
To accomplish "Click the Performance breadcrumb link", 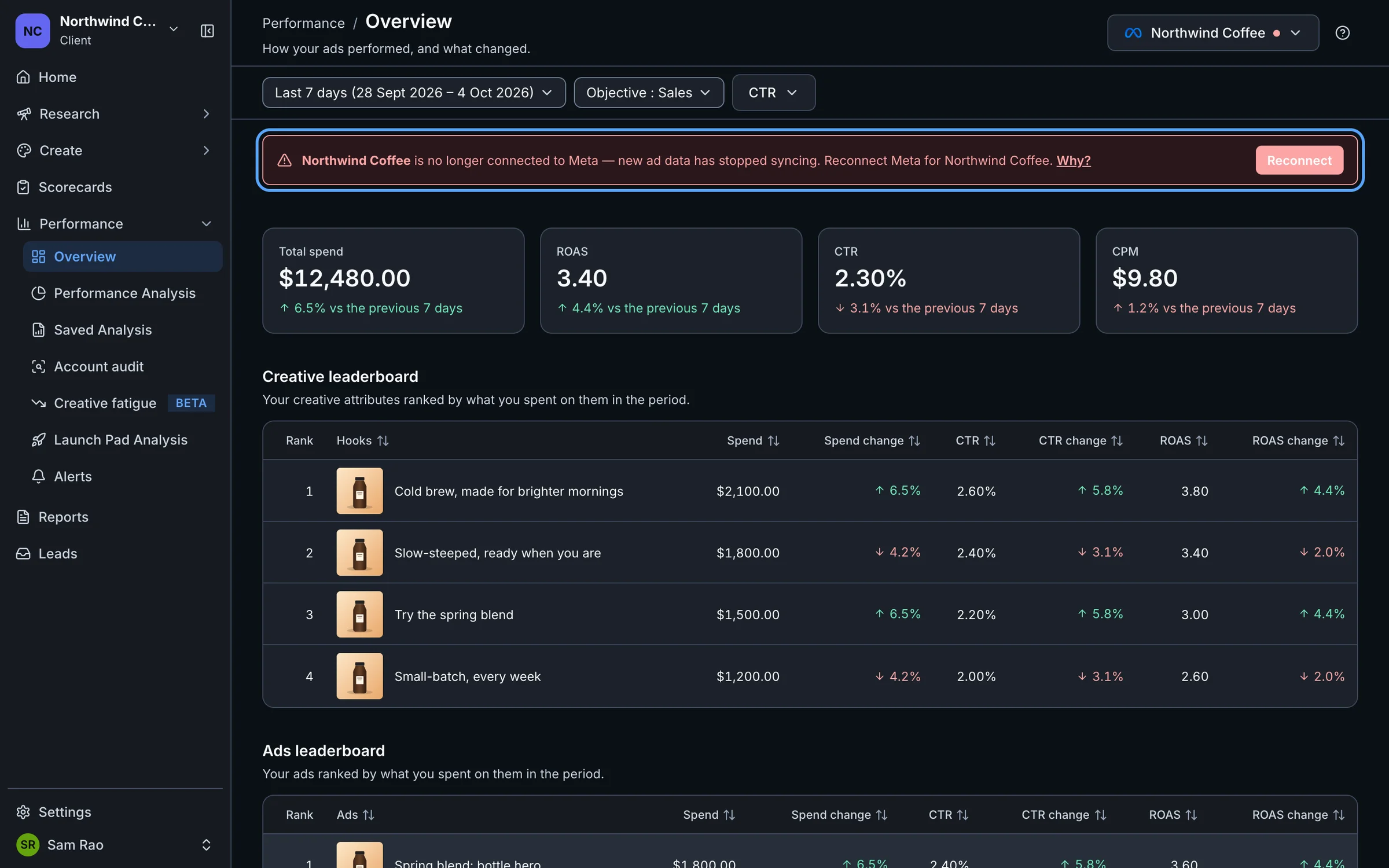I will click(x=303, y=23).
